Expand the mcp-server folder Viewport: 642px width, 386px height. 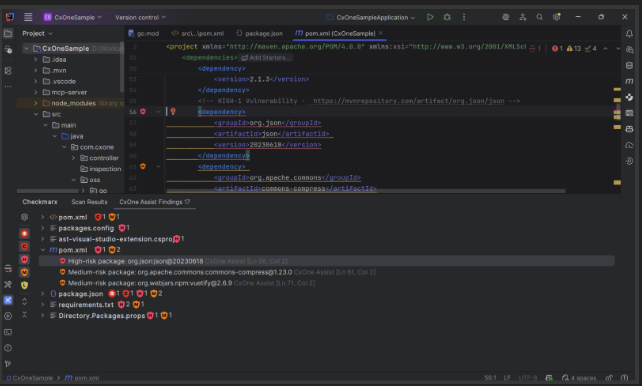[36, 92]
